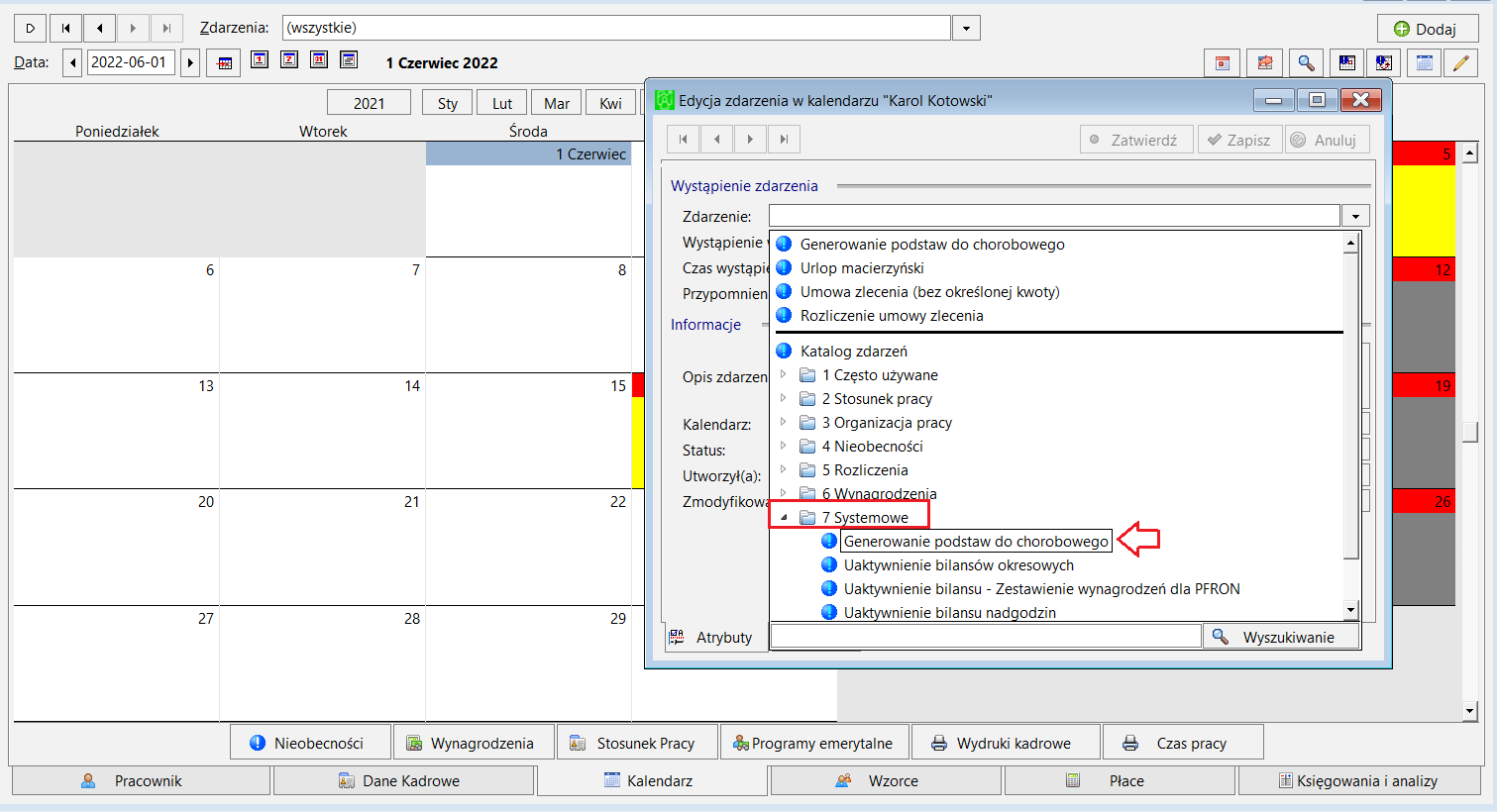Open the Kalendarz tab
Image resolution: width=1497 pixels, height=812 pixels.
point(652,780)
